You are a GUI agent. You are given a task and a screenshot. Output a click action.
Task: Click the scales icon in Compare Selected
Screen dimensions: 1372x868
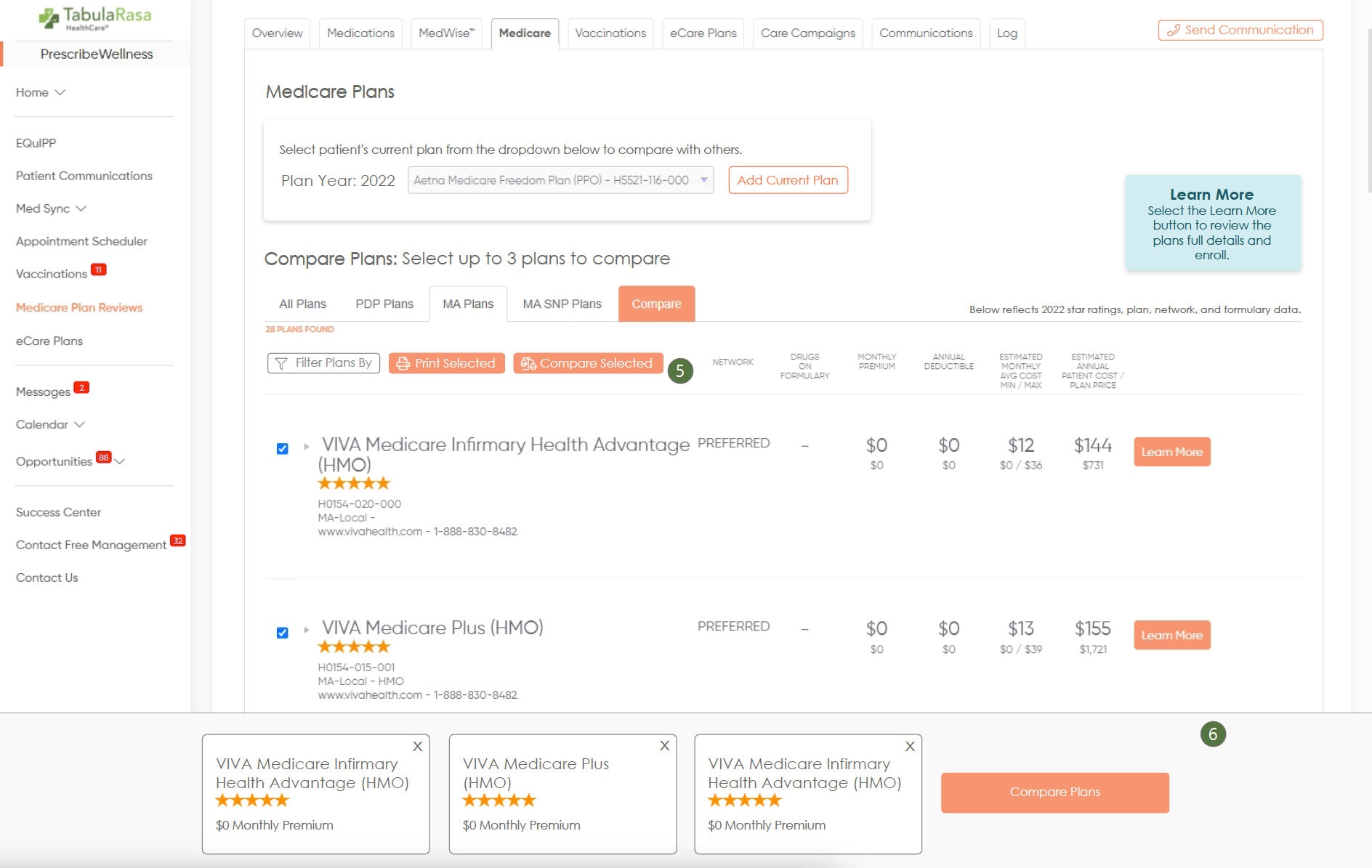click(528, 363)
